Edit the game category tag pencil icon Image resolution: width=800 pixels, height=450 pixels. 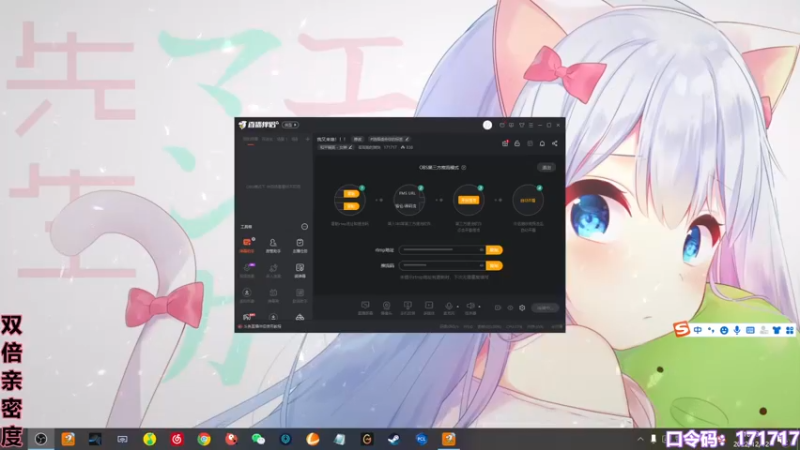pyautogui.click(x=351, y=147)
